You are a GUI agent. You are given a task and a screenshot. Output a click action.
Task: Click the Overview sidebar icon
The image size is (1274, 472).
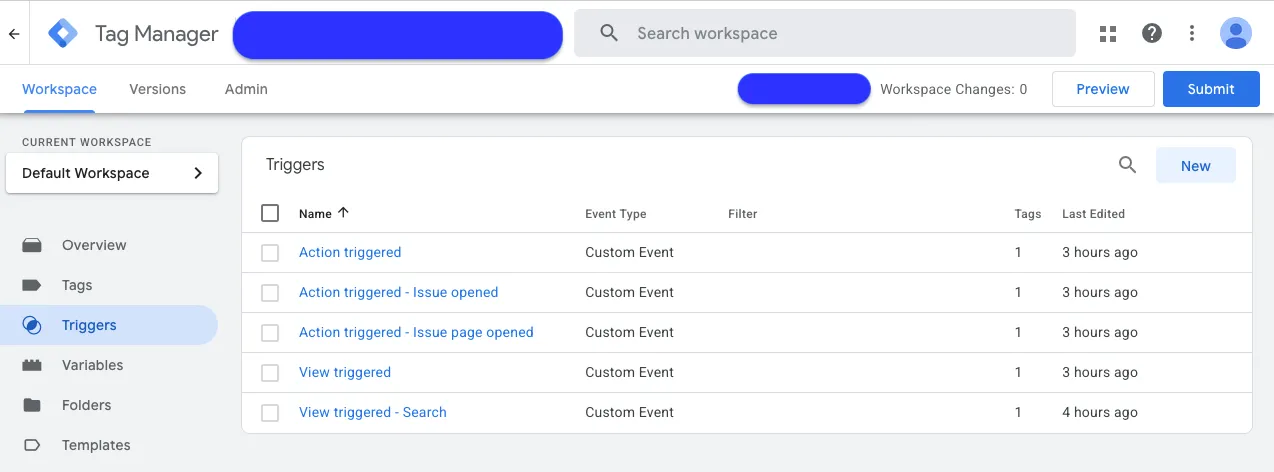point(32,245)
